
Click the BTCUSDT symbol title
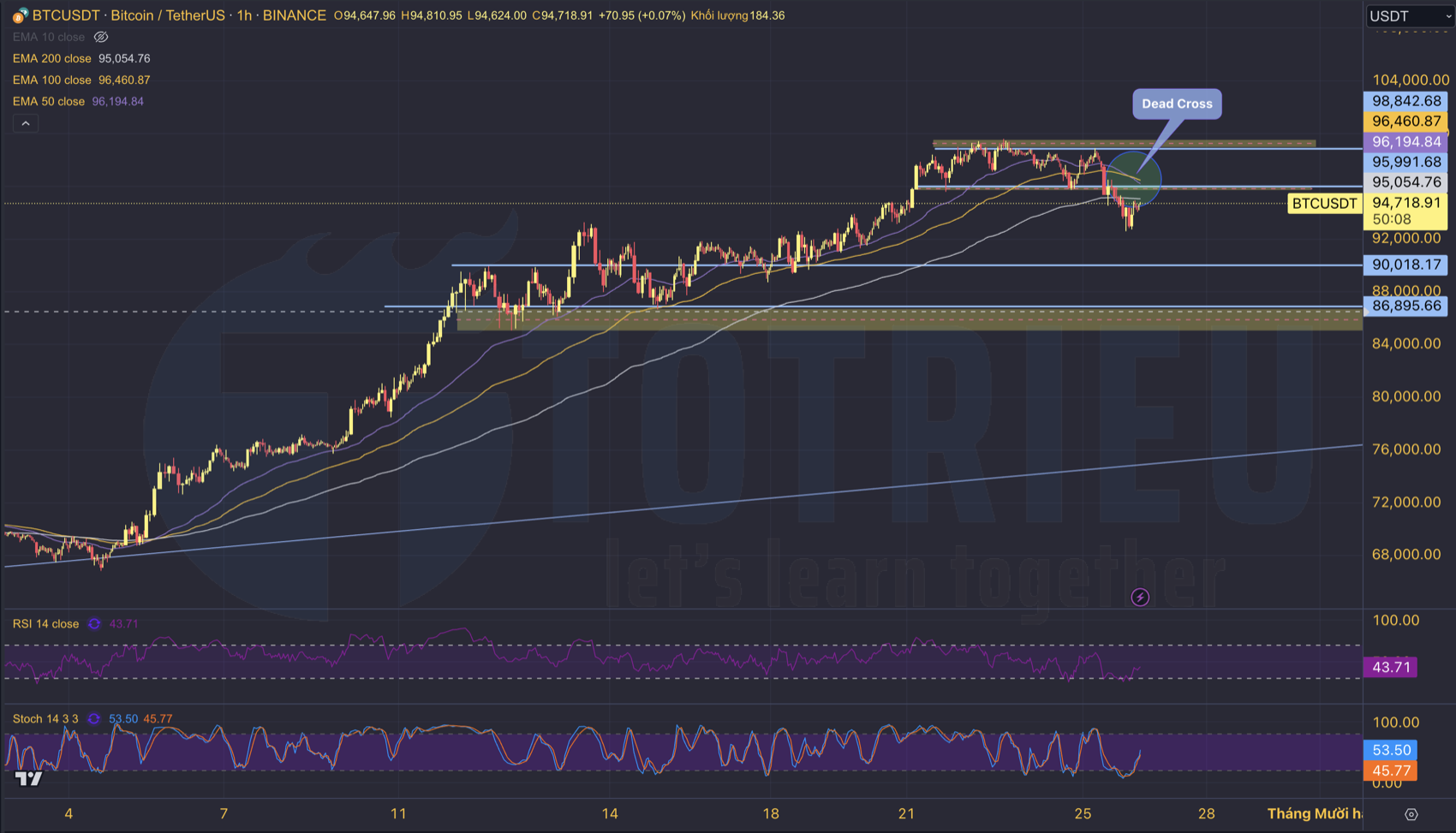(x=66, y=15)
